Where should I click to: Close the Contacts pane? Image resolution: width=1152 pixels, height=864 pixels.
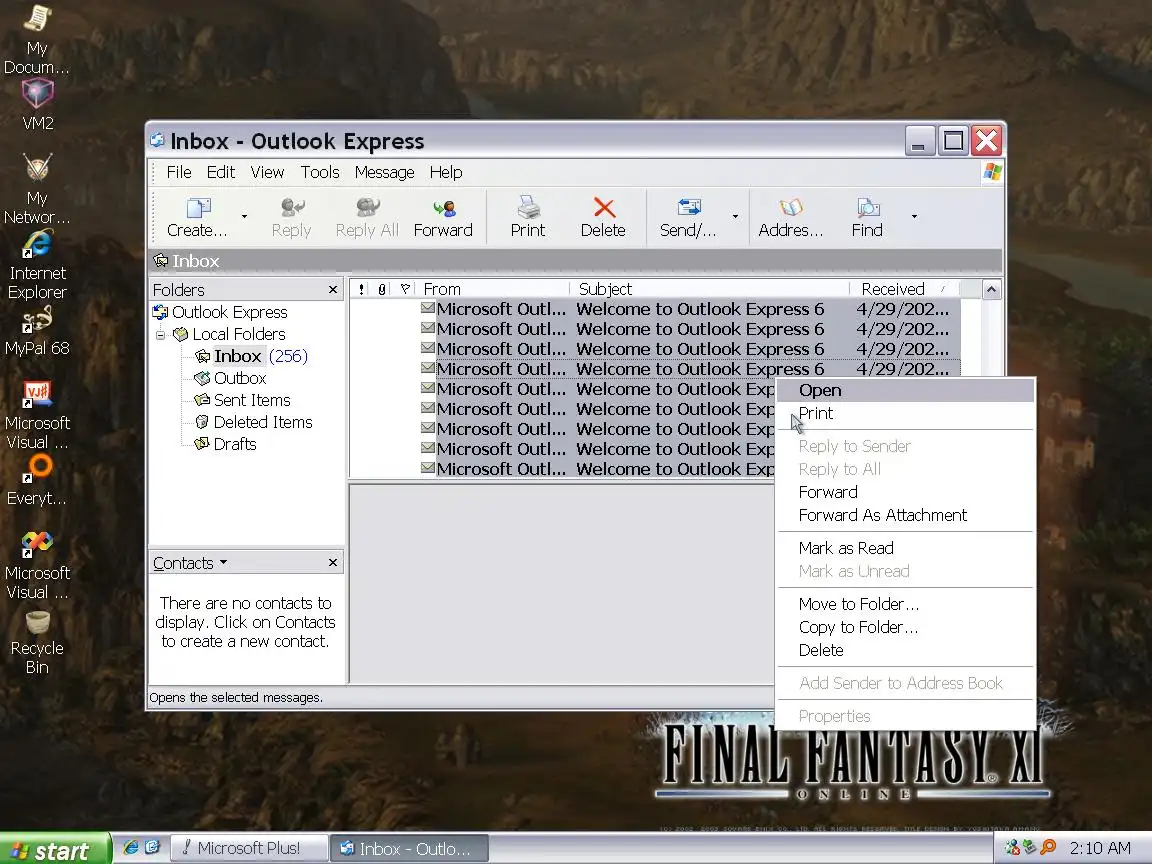pyautogui.click(x=333, y=563)
